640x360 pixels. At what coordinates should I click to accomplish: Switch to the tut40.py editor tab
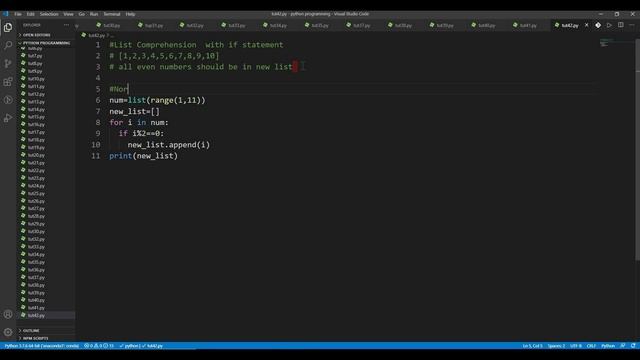click(483, 25)
